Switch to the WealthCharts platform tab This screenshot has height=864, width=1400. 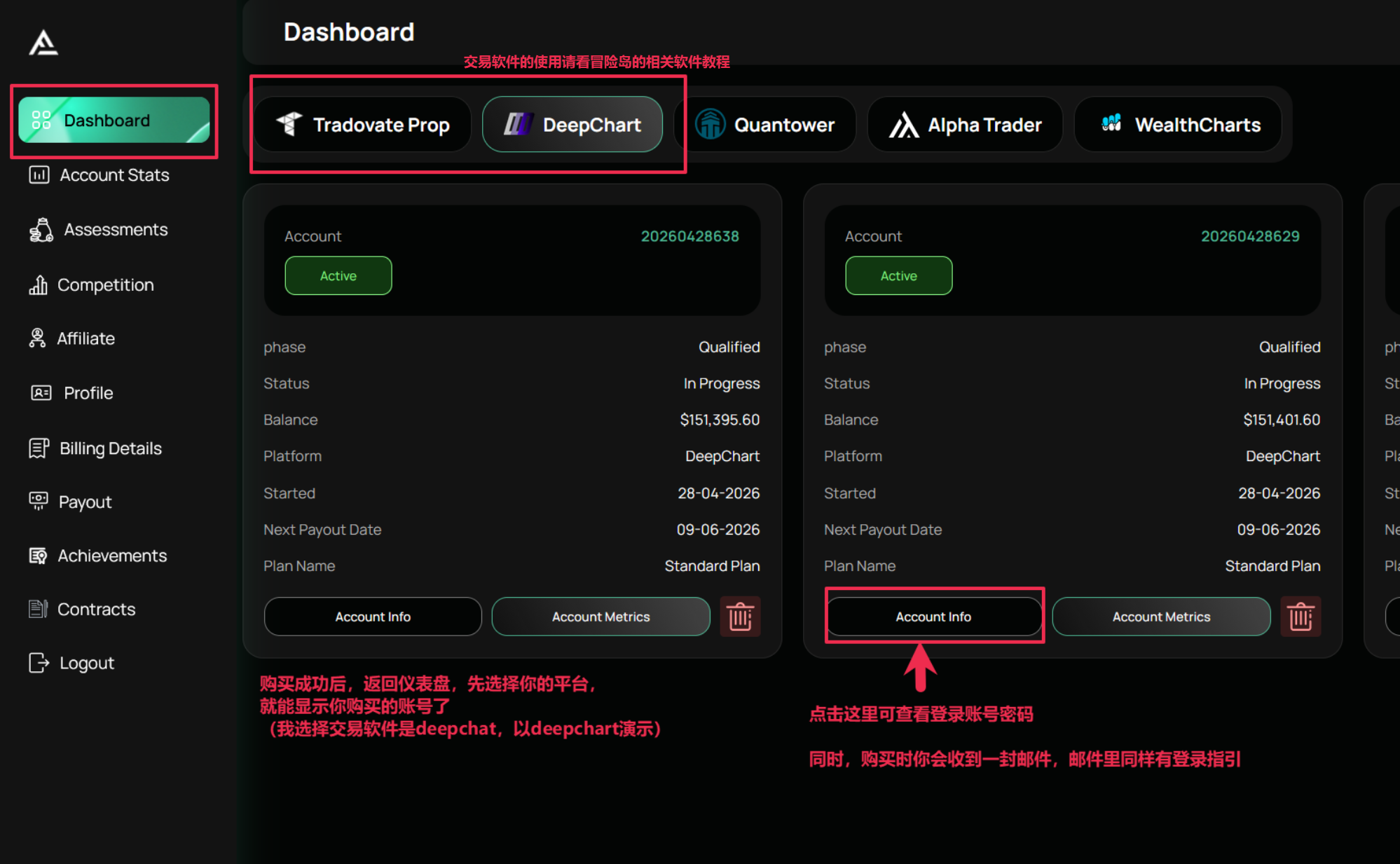(x=1178, y=125)
